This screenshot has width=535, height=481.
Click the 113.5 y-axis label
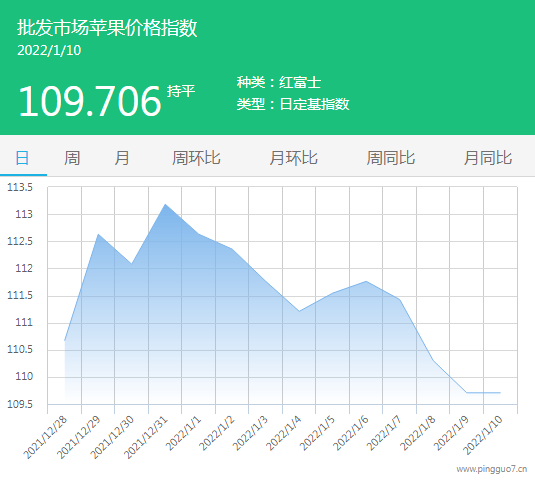(20, 187)
